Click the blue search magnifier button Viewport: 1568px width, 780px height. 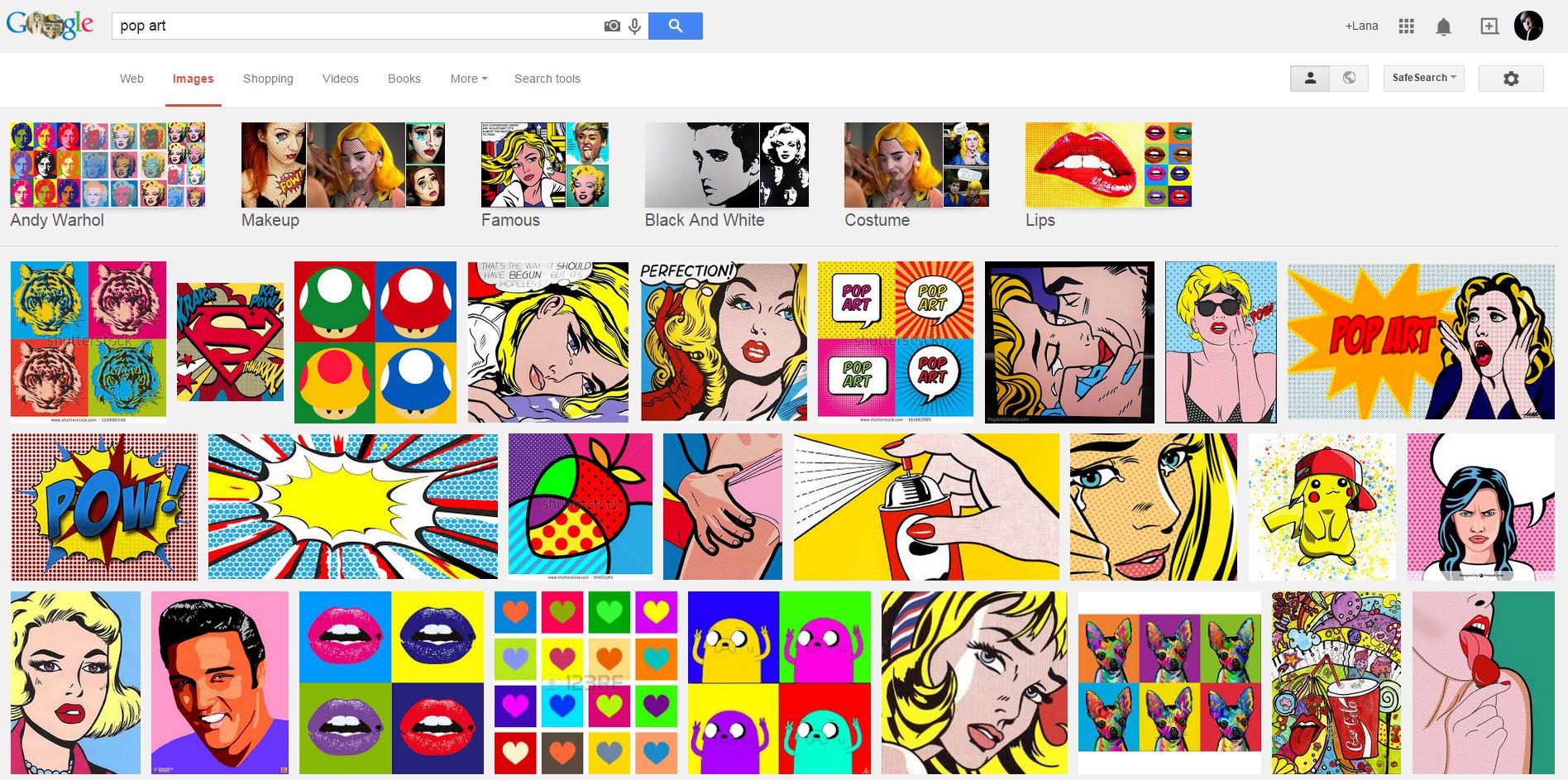pyautogui.click(x=676, y=26)
